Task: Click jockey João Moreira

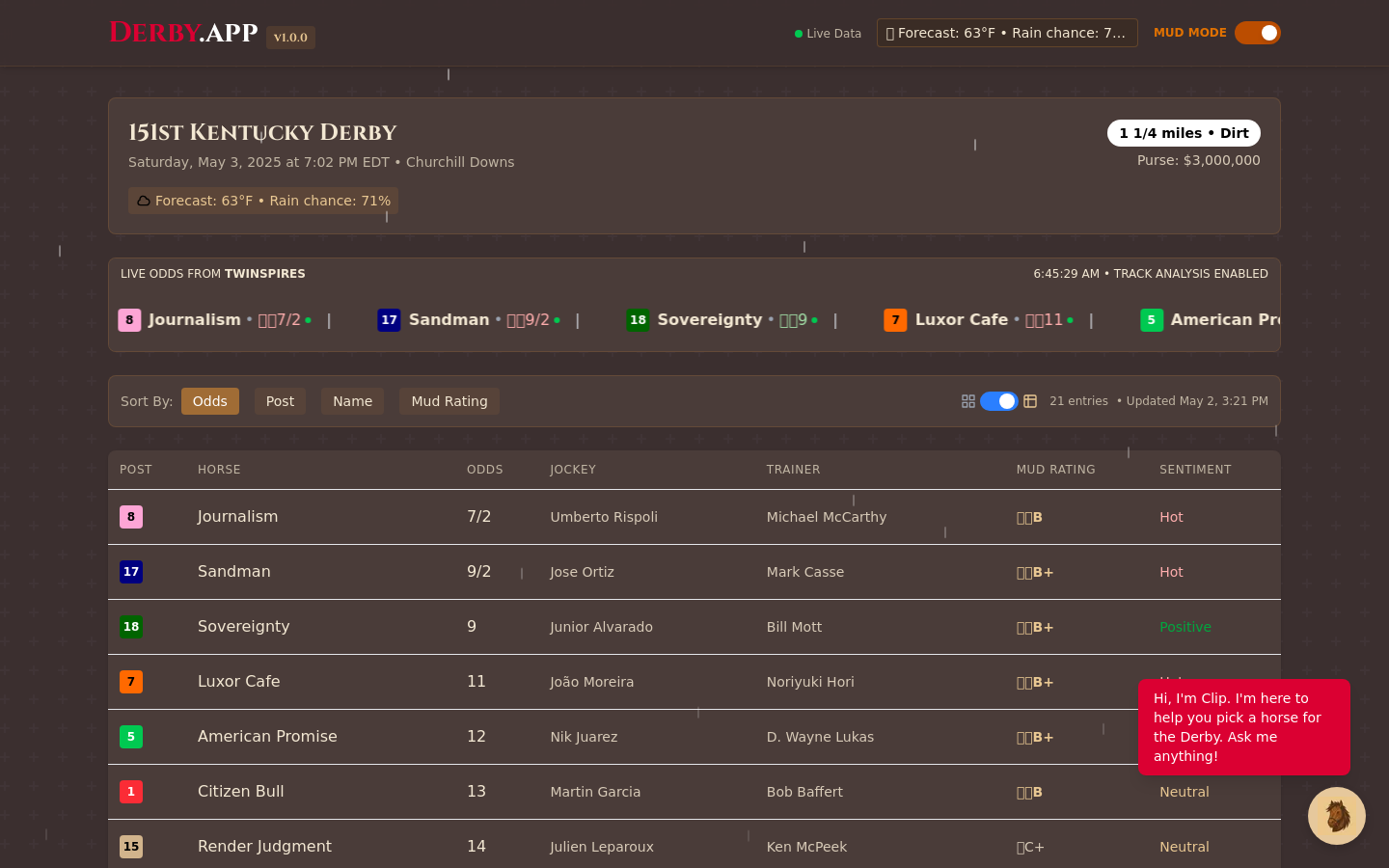Action: pyautogui.click(x=591, y=682)
